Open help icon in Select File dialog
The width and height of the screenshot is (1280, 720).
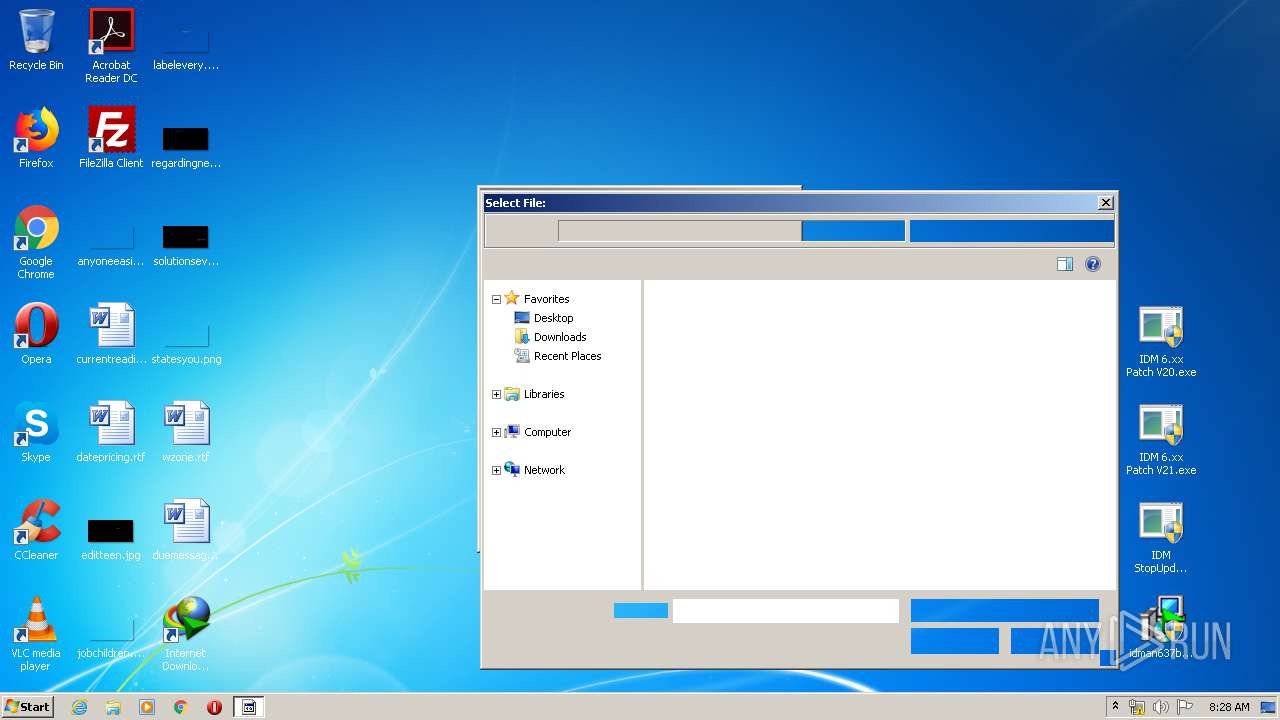[1093, 264]
